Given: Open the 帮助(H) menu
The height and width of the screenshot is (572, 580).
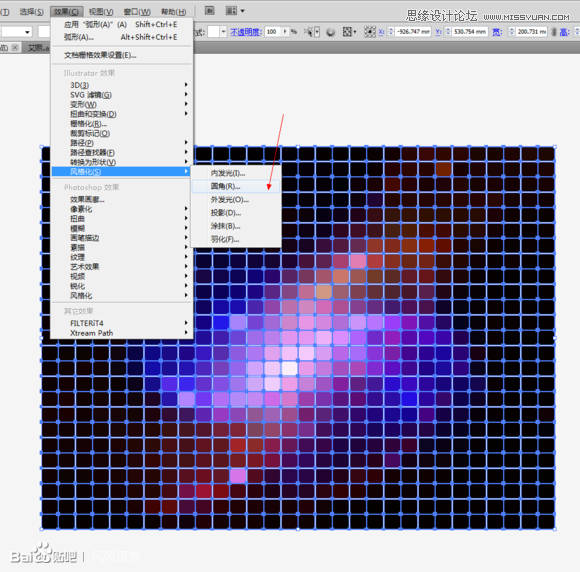Looking at the screenshot, I should [x=173, y=12].
